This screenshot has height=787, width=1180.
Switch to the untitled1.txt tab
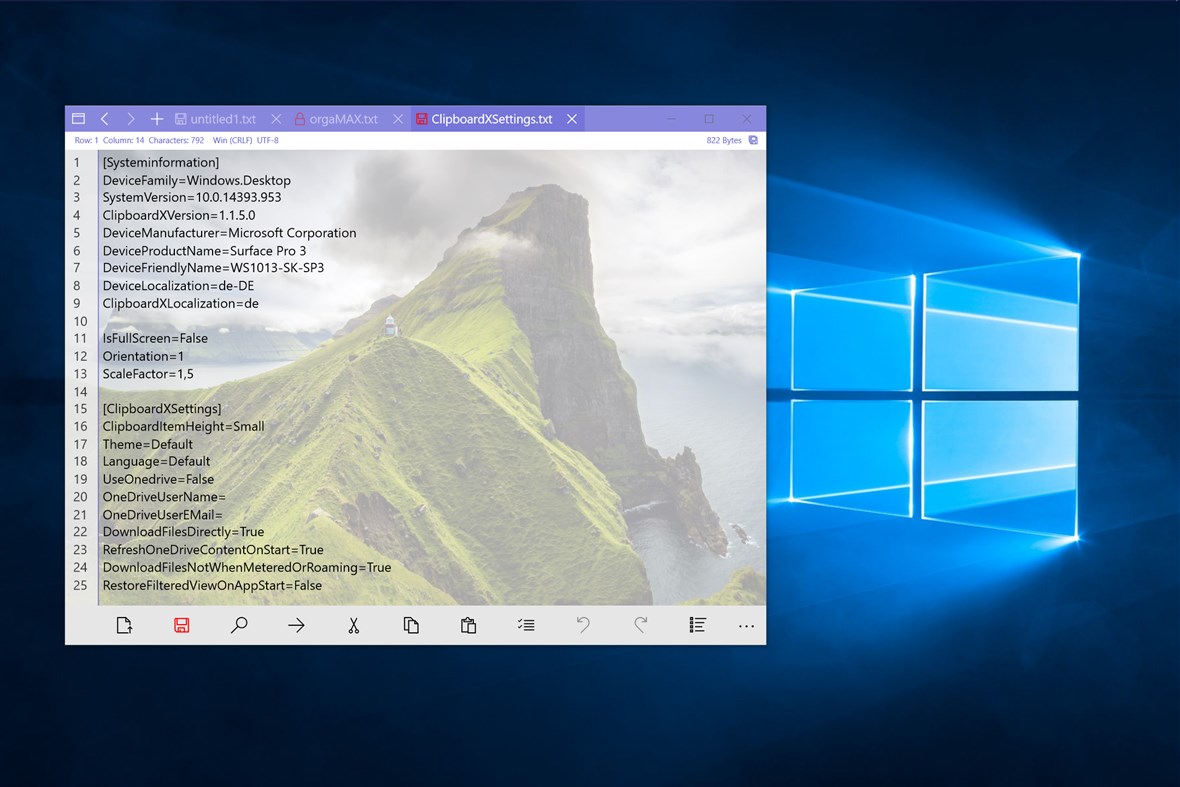[222, 118]
